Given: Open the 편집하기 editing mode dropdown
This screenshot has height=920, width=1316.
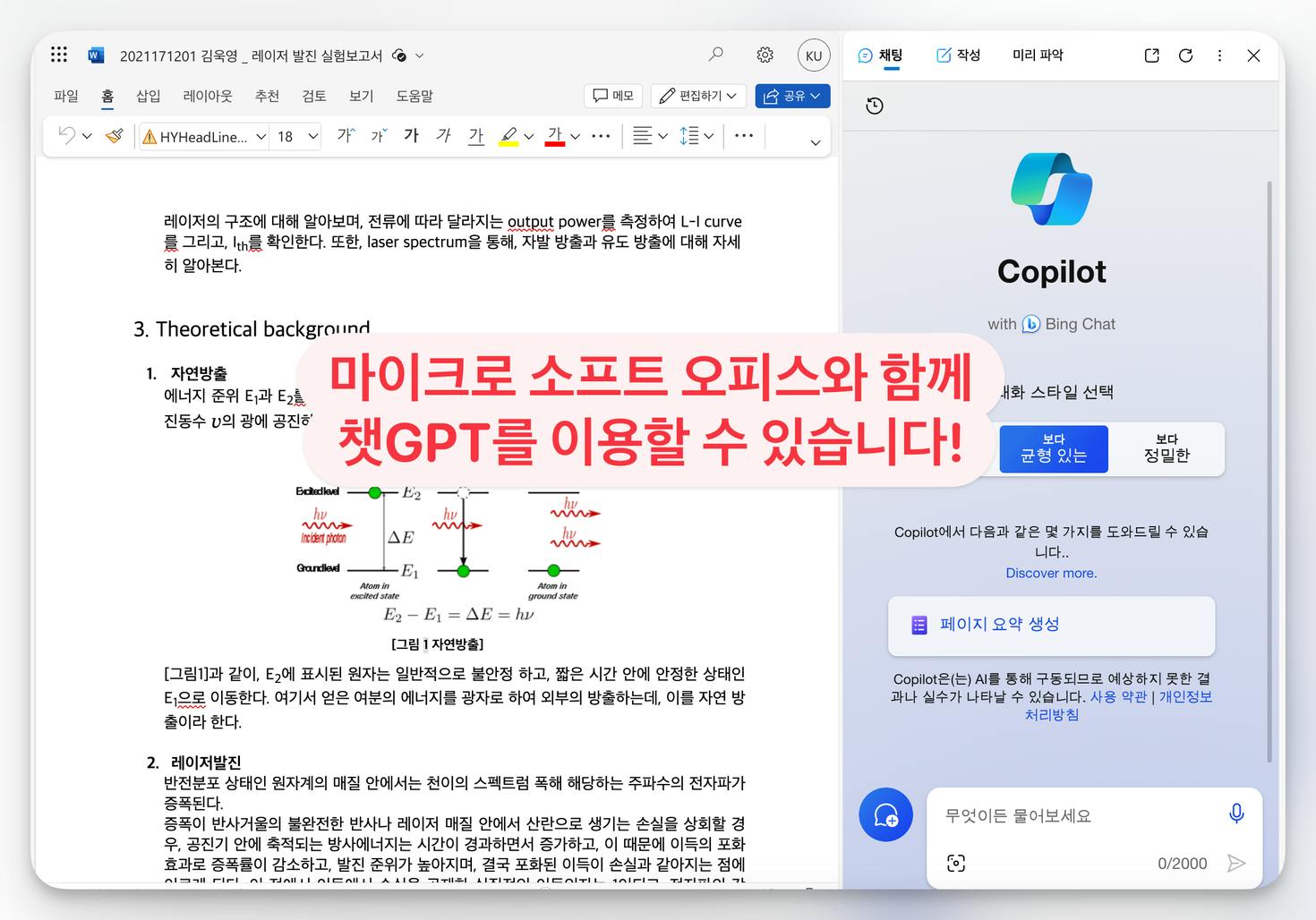Looking at the screenshot, I should [x=699, y=96].
